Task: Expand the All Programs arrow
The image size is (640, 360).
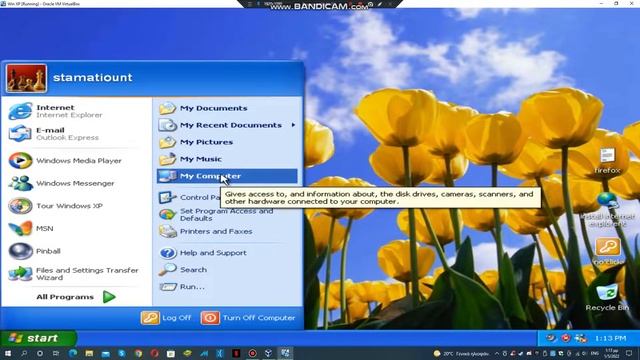Action: point(109,297)
